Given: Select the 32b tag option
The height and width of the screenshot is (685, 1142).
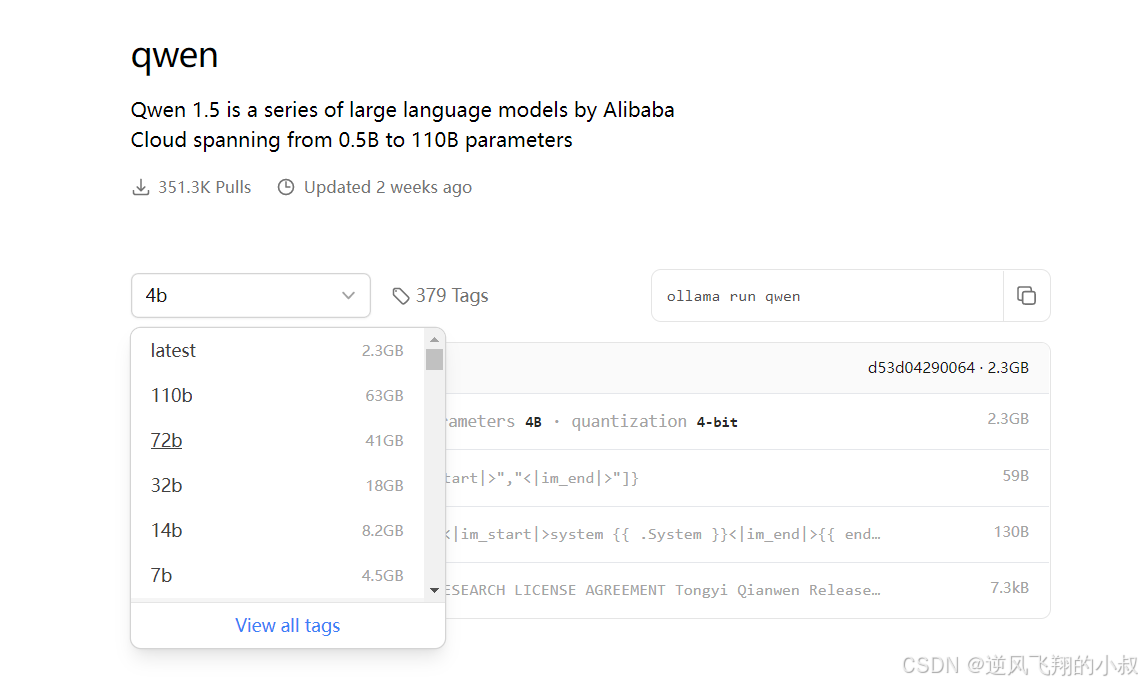Looking at the screenshot, I should click(x=277, y=486).
